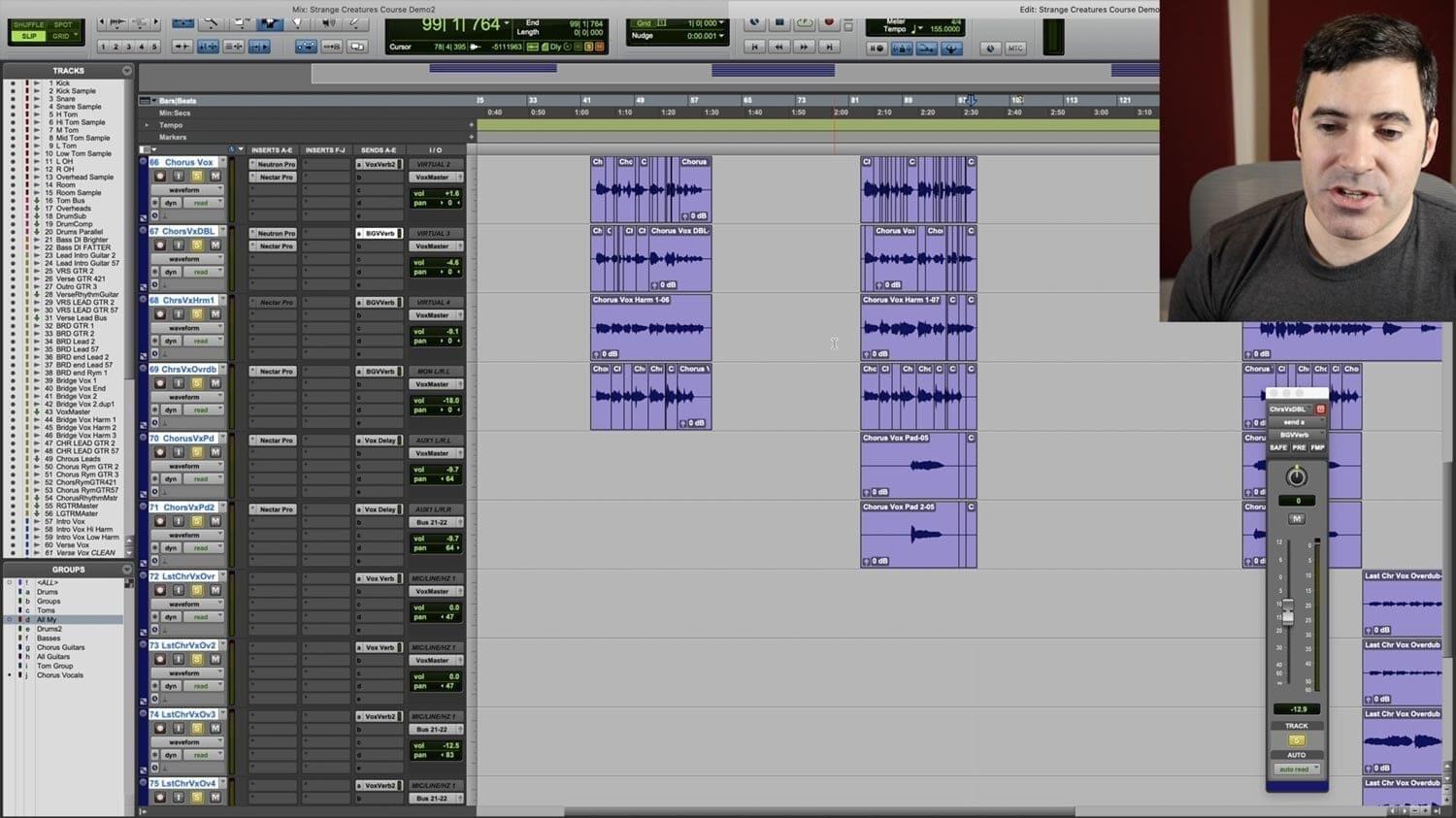Select the Kick Sample track in Tracks list

point(76,91)
